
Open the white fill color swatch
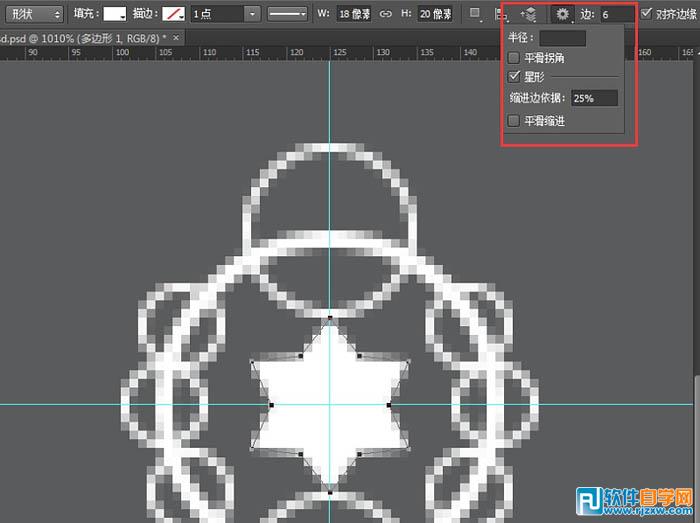(x=115, y=14)
